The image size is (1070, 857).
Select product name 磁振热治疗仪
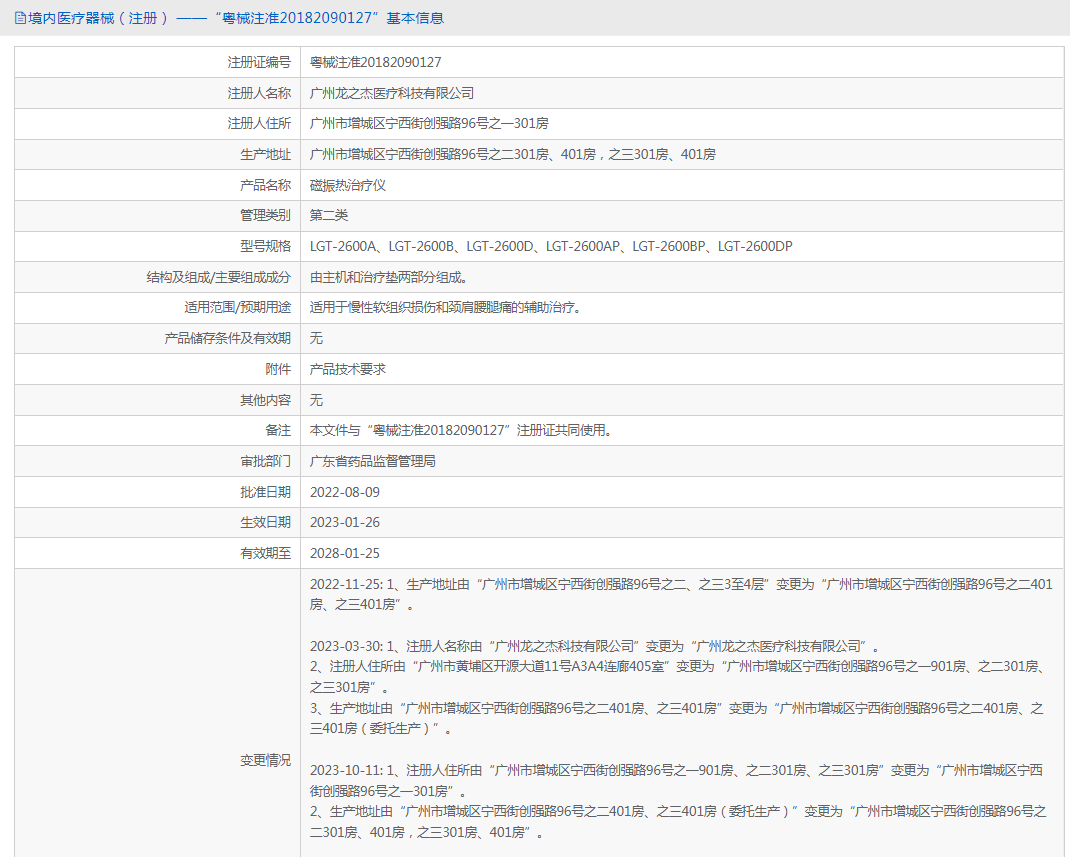tap(348, 185)
